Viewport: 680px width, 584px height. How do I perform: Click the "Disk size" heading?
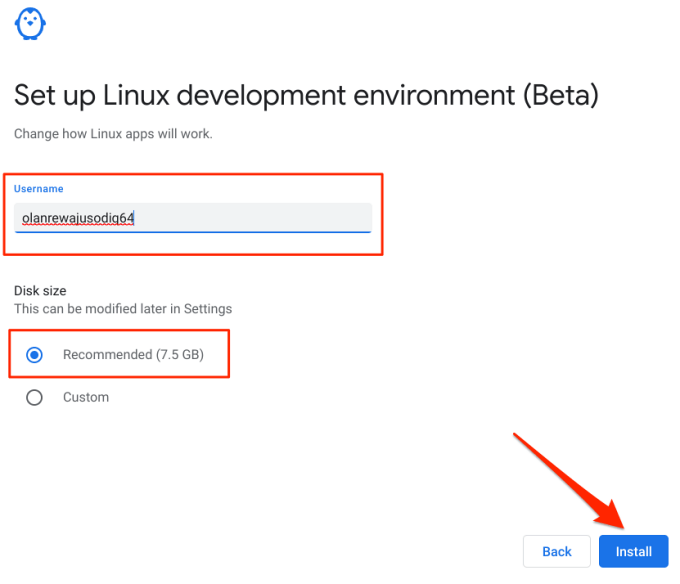coord(40,291)
